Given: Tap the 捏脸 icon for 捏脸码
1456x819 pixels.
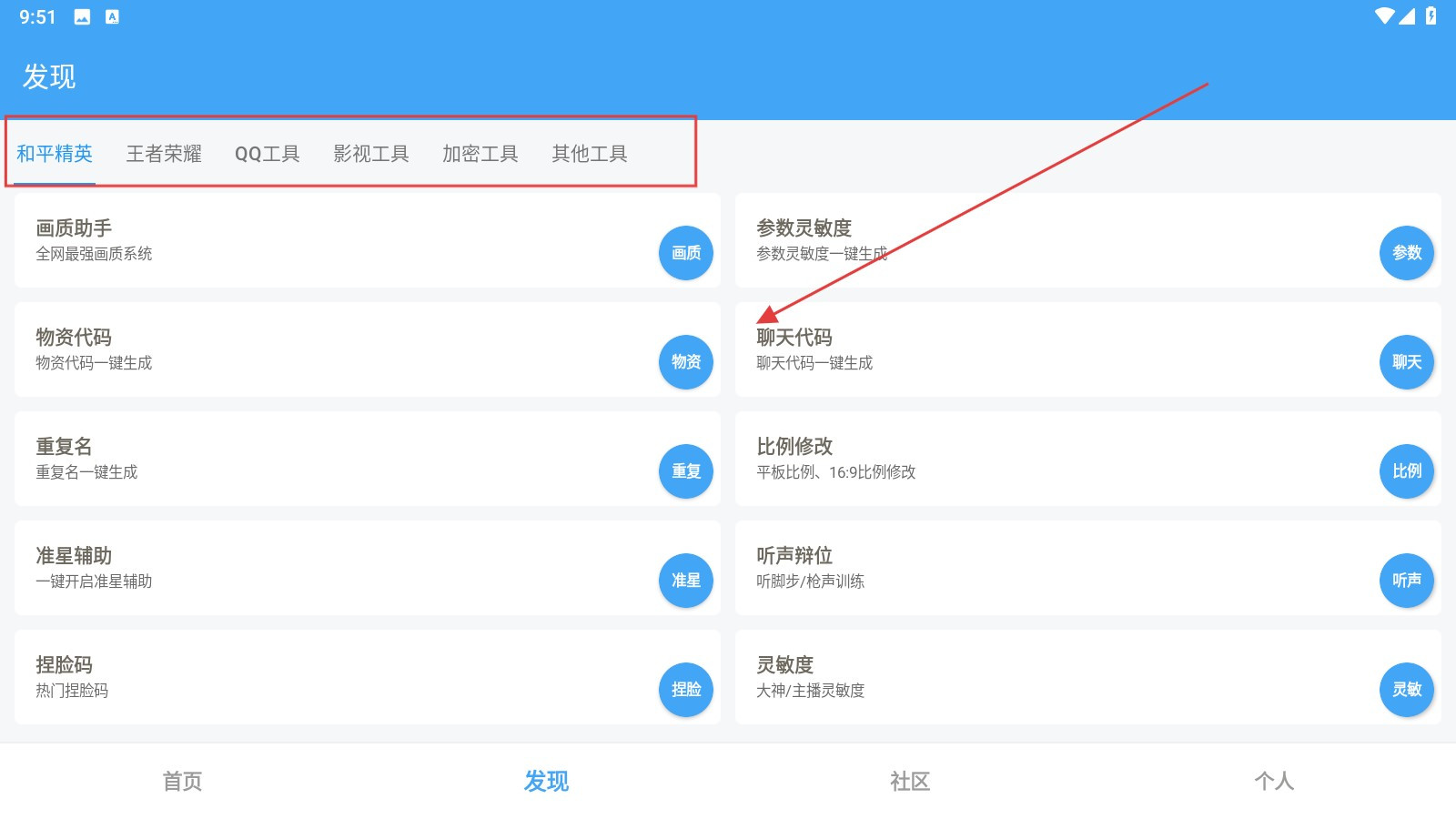Looking at the screenshot, I should (x=685, y=690).
